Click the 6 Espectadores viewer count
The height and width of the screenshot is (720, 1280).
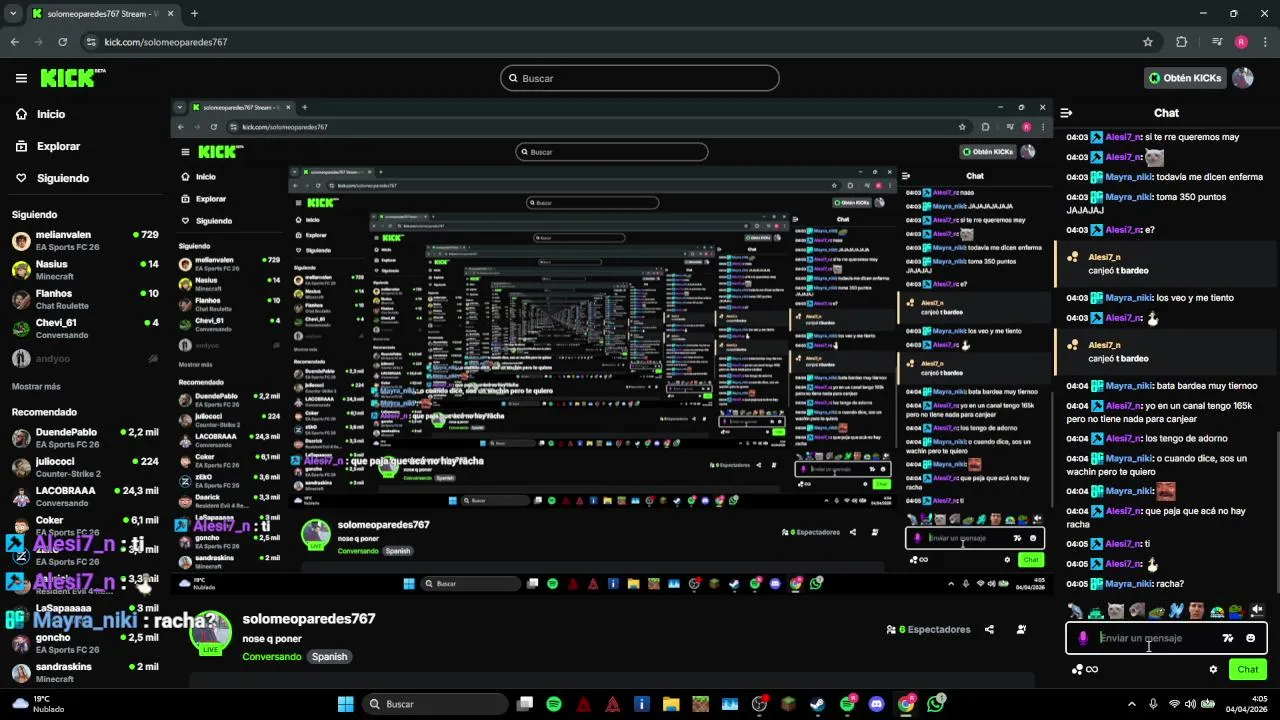pyautogui.click(x=928, y=629)
